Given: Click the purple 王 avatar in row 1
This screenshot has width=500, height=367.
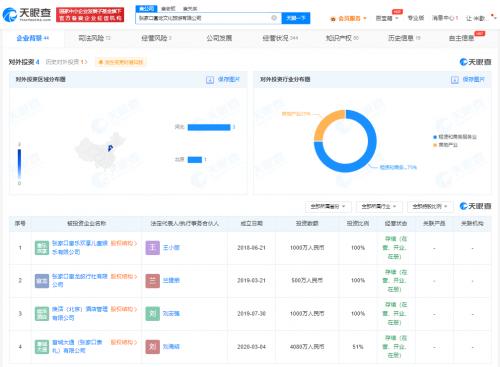Looking at the screenshot, I should pos(153,248).
